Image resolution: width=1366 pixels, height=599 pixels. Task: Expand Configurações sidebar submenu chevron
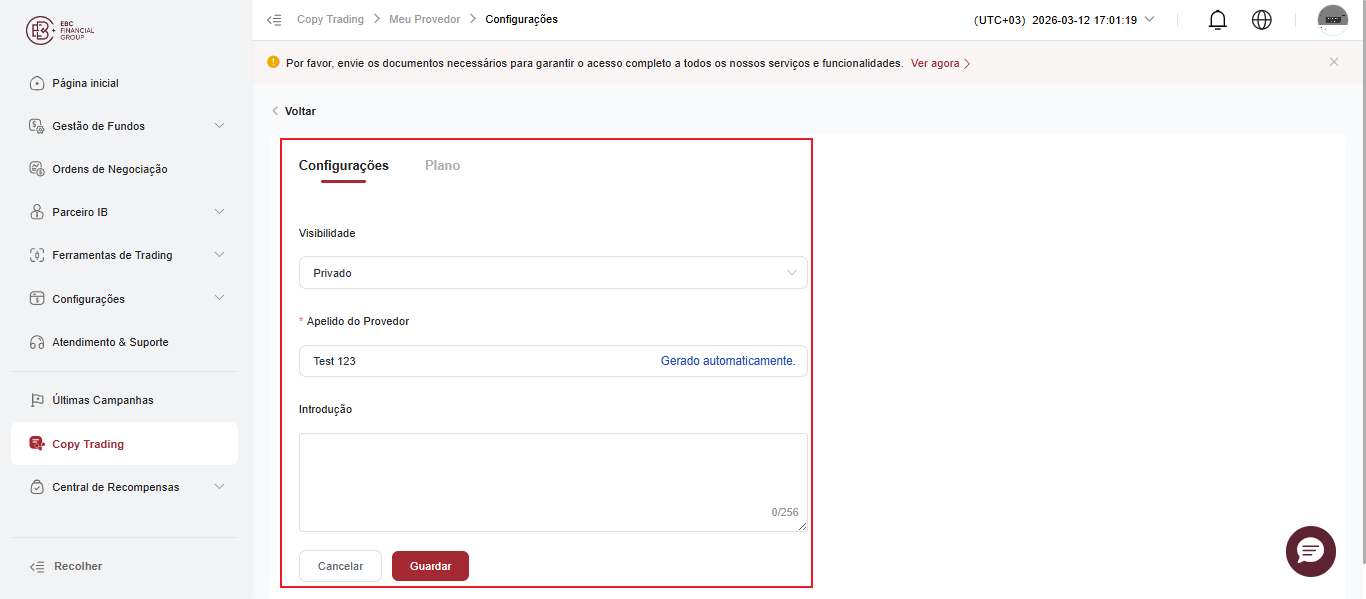[x=220, y=298]
